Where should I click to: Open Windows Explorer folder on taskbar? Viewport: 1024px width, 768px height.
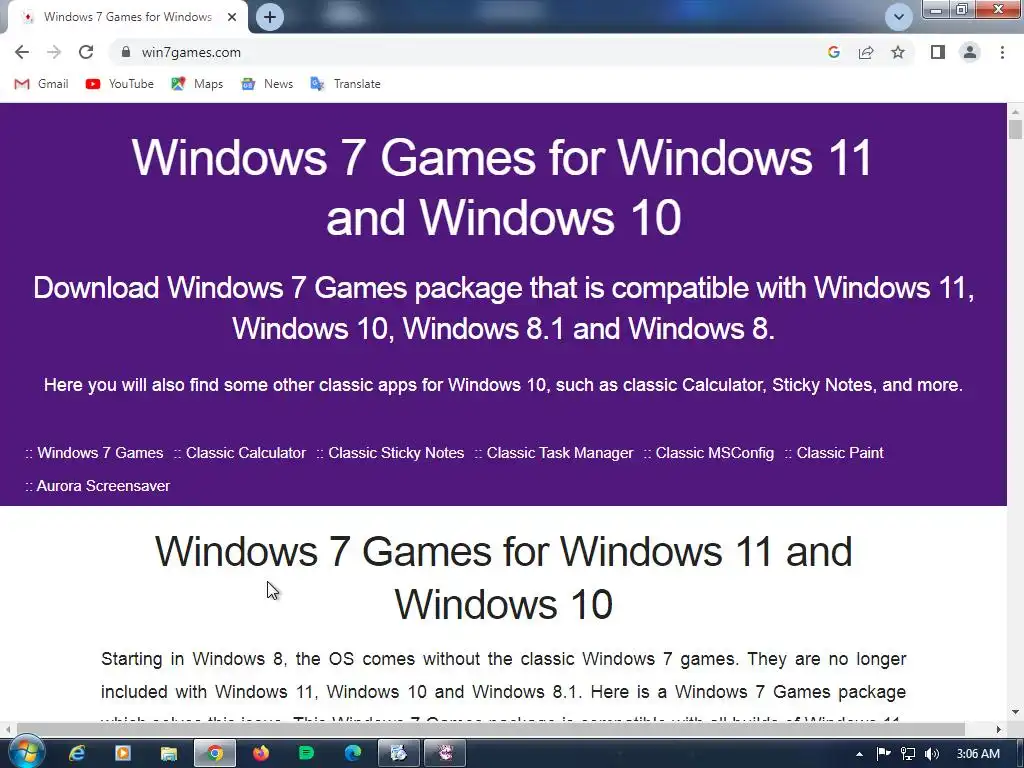click(x=168, y=753)
